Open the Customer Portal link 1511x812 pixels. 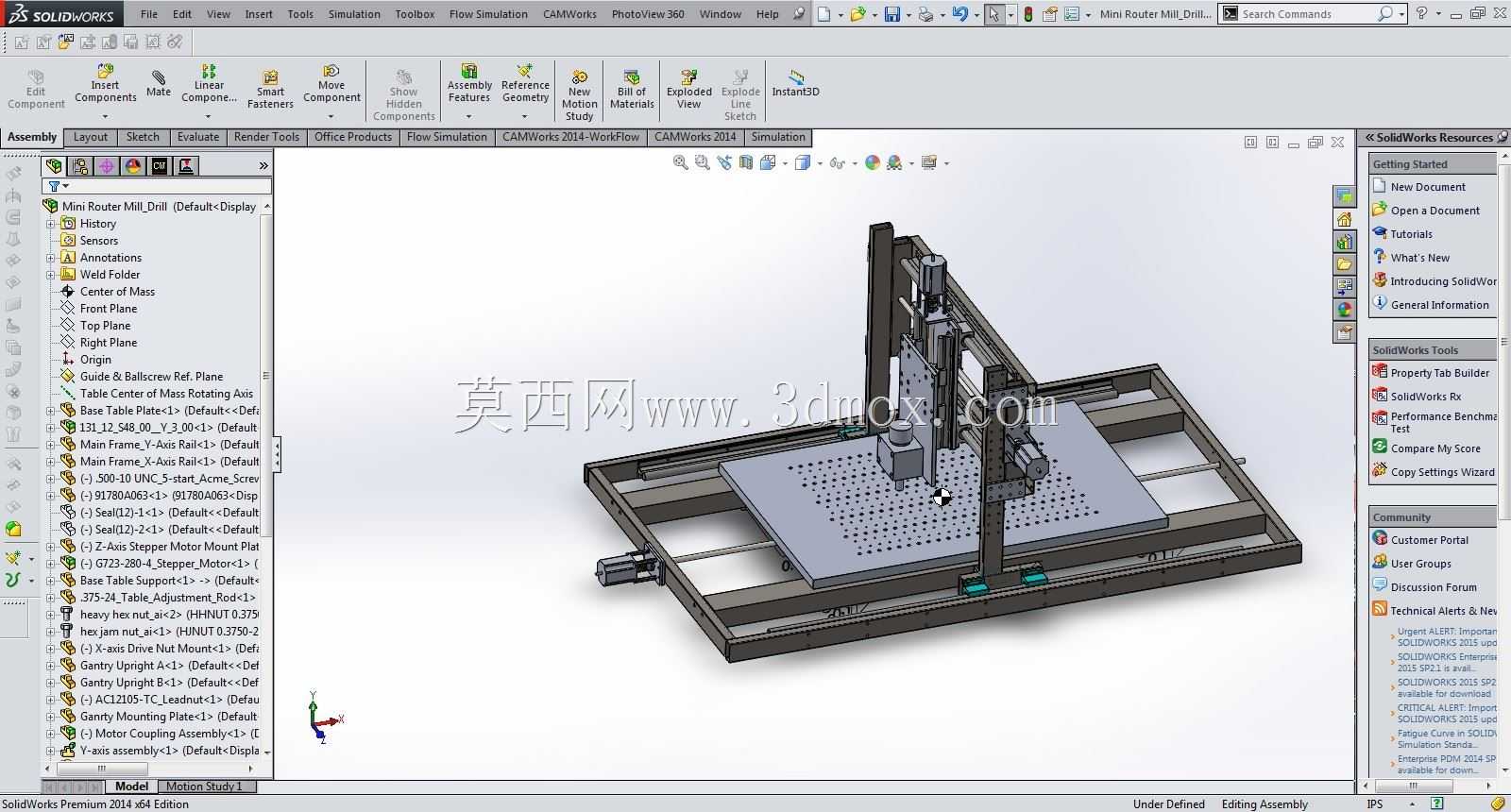(1430, 540)
